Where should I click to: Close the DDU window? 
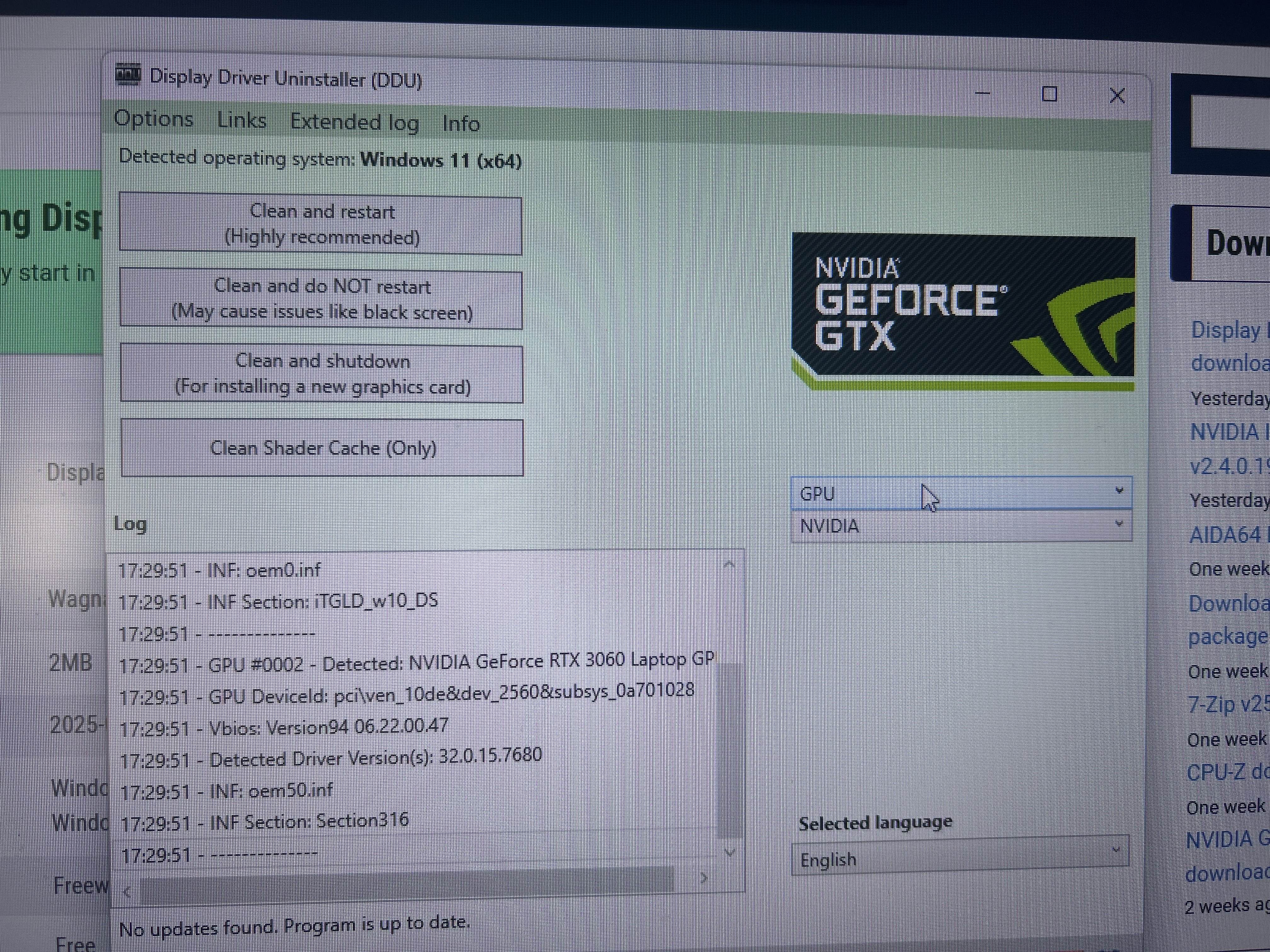pyautogui.click(x=1117, y=95)
